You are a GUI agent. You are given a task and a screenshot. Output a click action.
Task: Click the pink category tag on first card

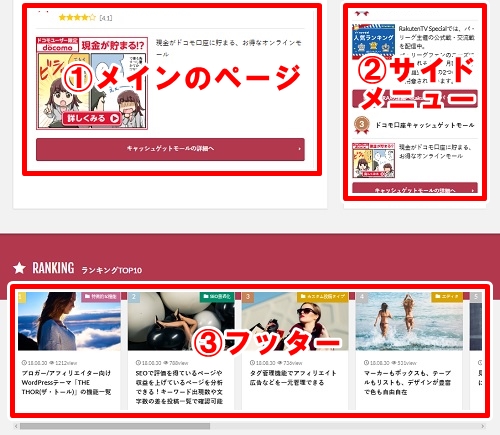[101, 296]
